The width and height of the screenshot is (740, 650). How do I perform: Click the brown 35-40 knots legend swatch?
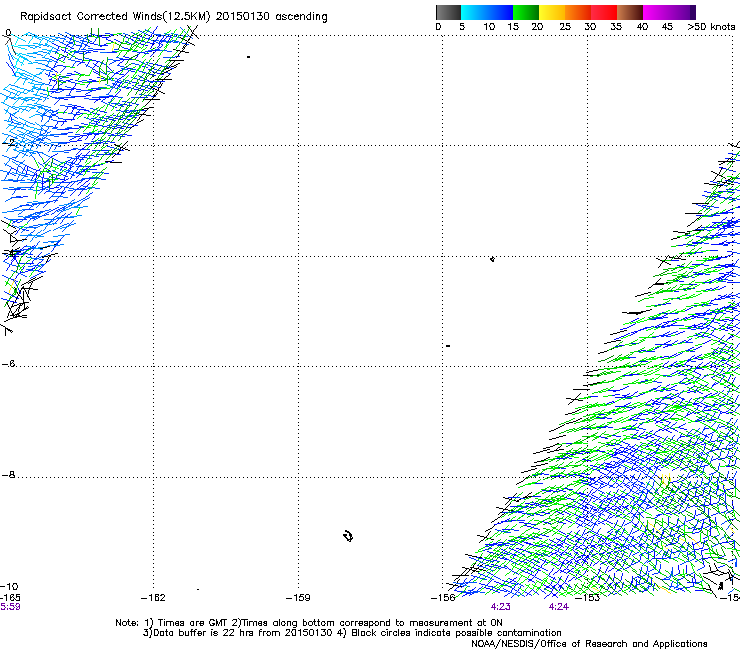[630, 12]
